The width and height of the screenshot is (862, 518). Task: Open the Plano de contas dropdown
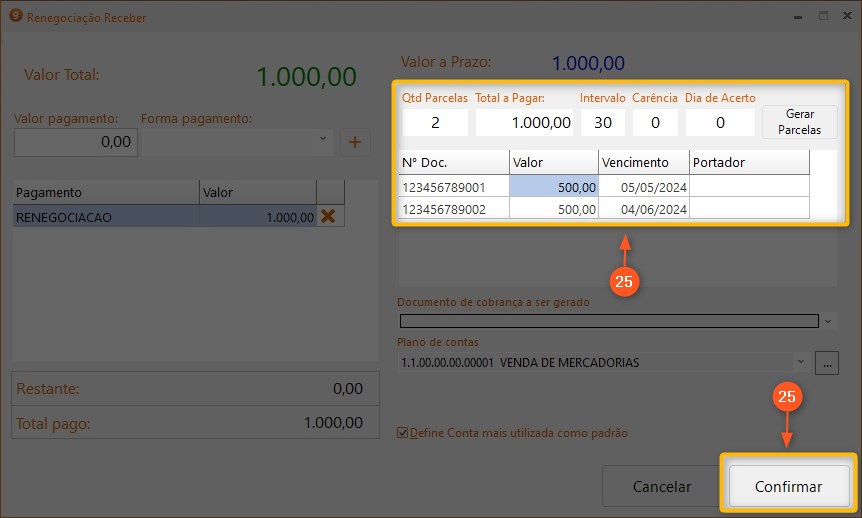click(801, 362)
